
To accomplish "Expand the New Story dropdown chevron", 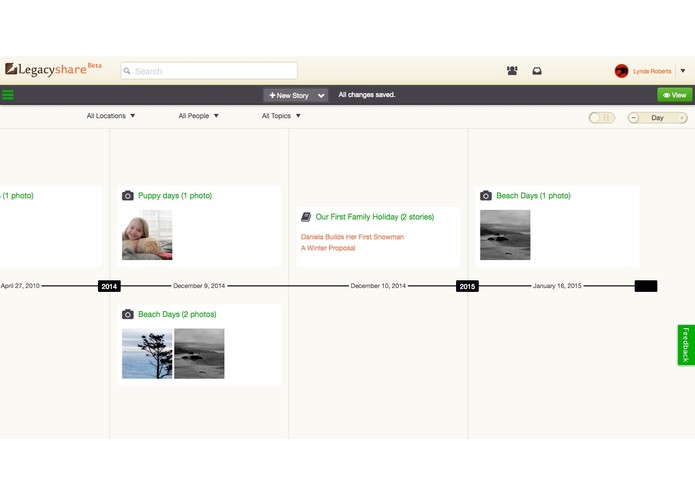I will (321, 95).
